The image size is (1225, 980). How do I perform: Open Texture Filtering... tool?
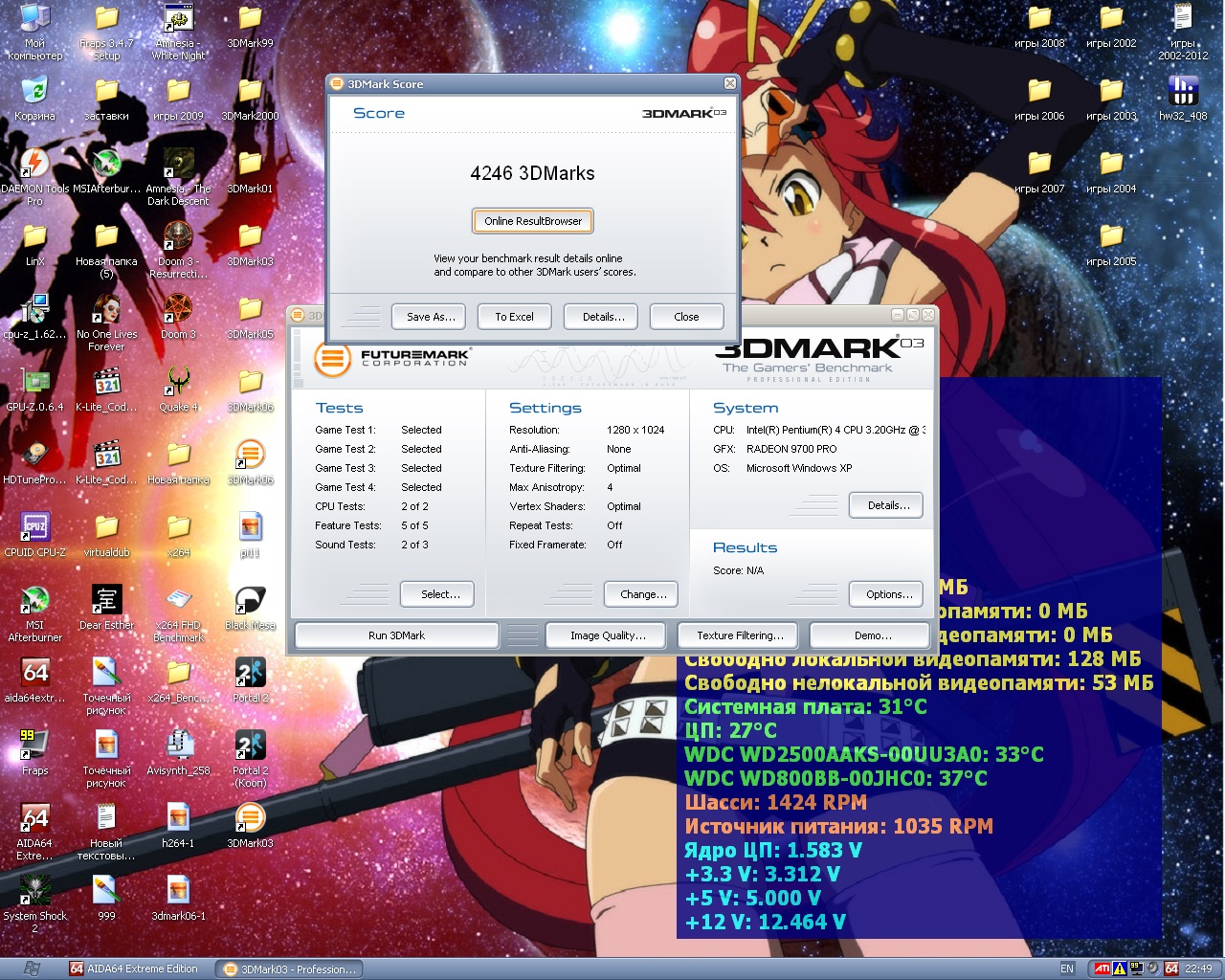(x=740, y=635)
